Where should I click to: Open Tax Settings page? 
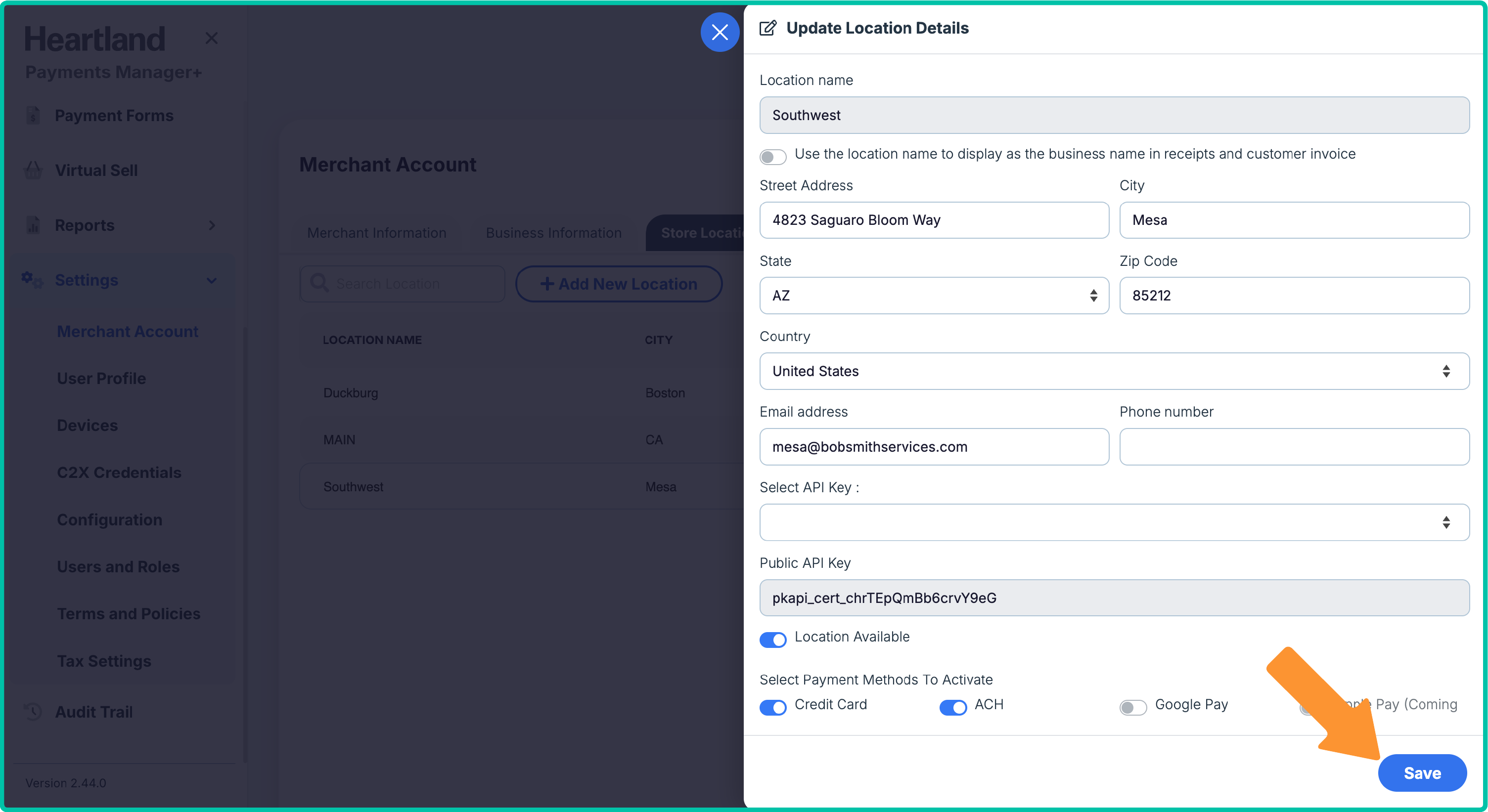104,661
